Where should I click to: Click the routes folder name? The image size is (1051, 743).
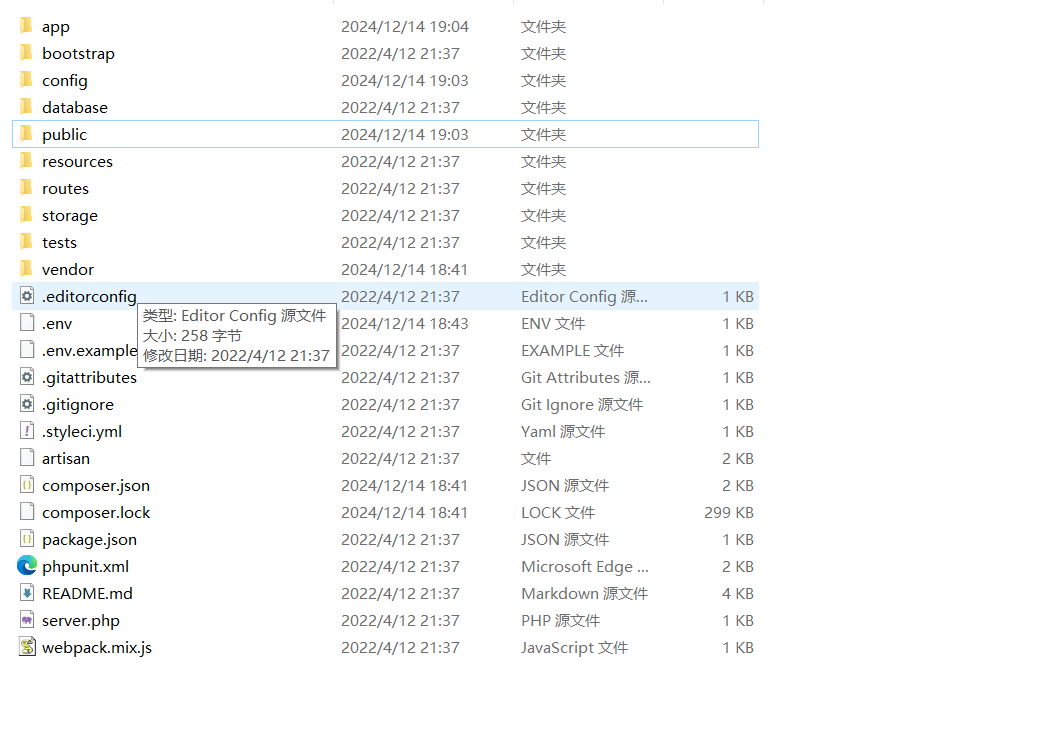pyautogui.click(x=65, y=188)
